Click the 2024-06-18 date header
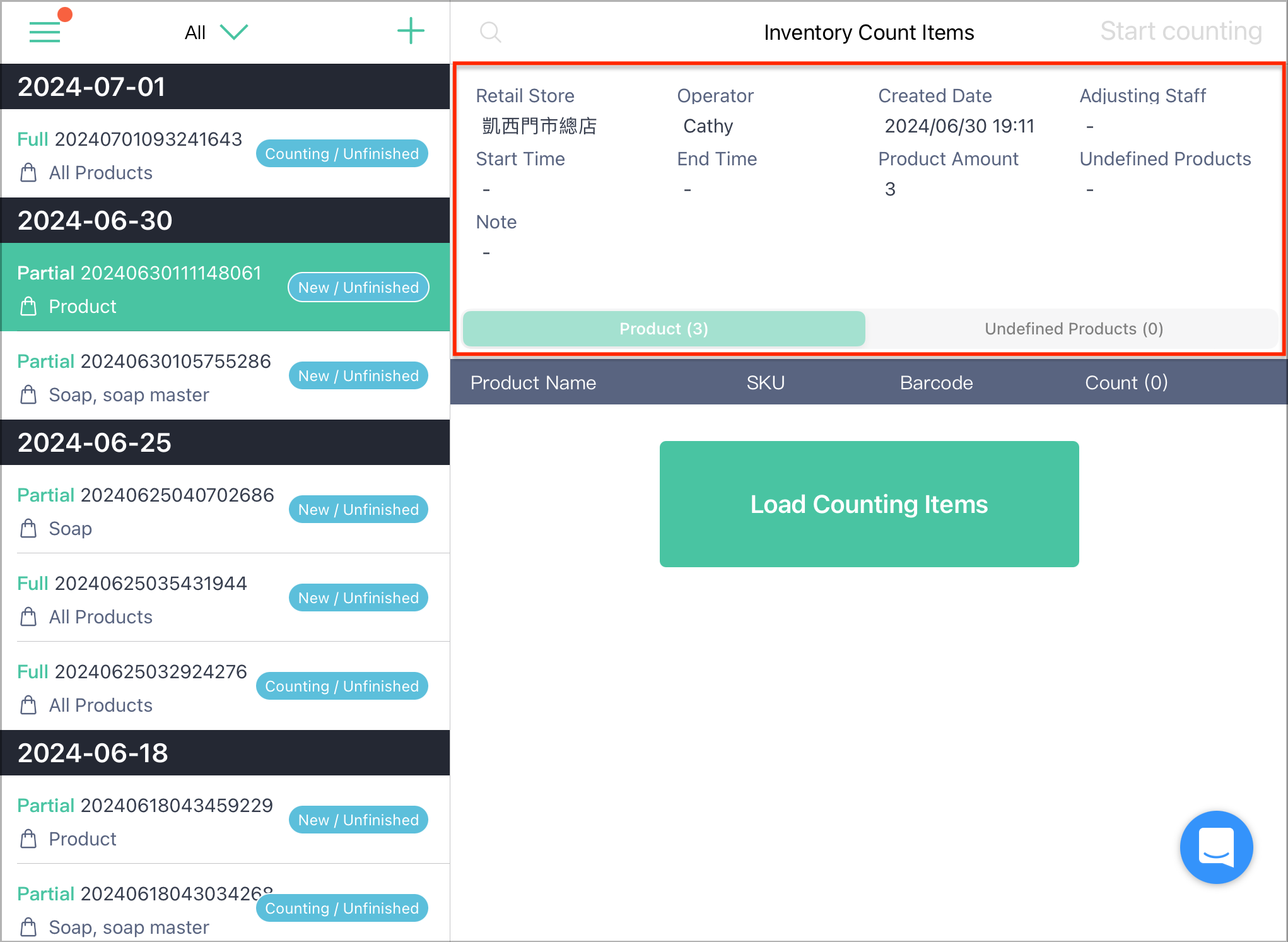Screen dimensions: 1288x942 pos(225,753)
